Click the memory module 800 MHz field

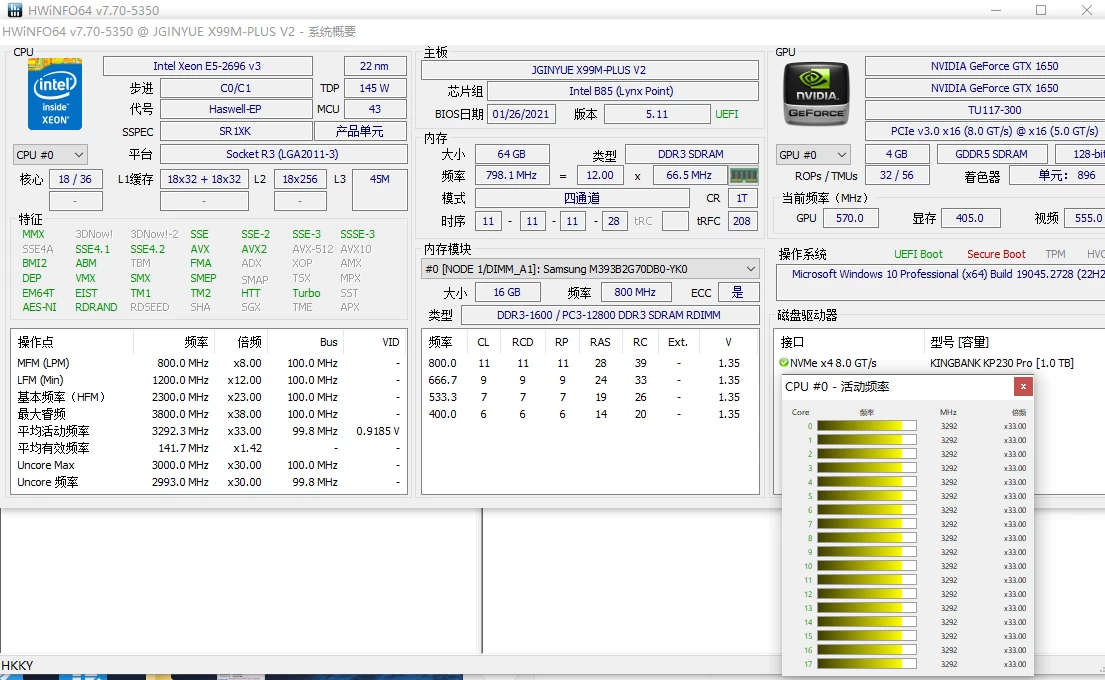coord(635,292)
